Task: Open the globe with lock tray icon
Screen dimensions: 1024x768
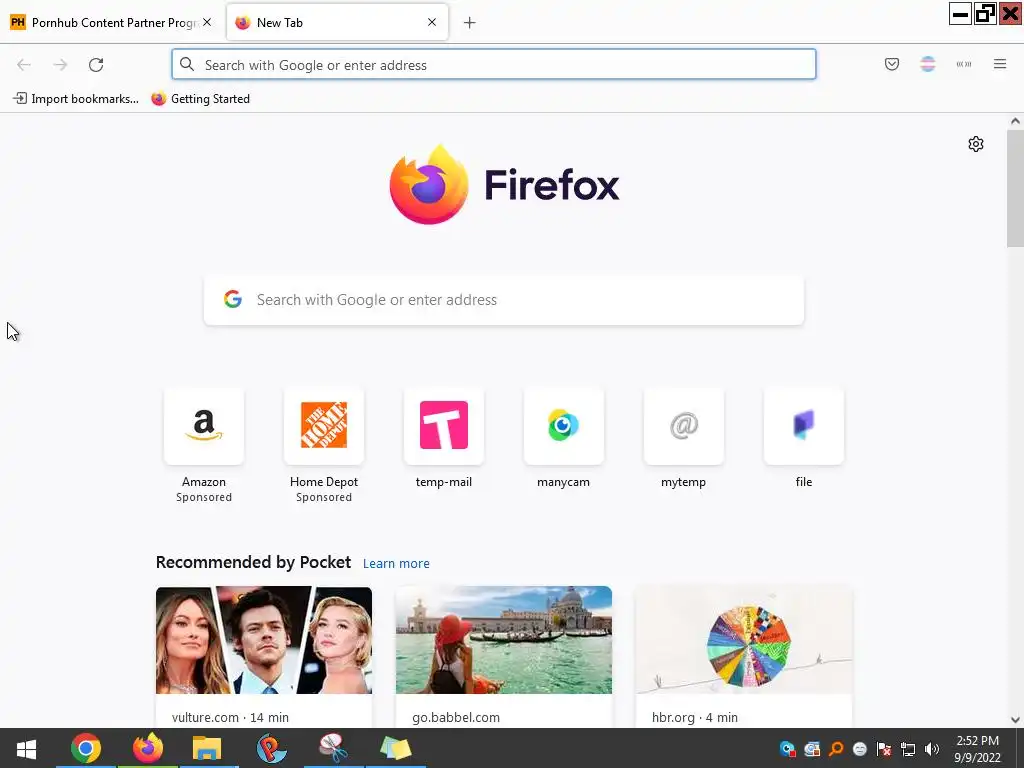Action: point(812,749)
